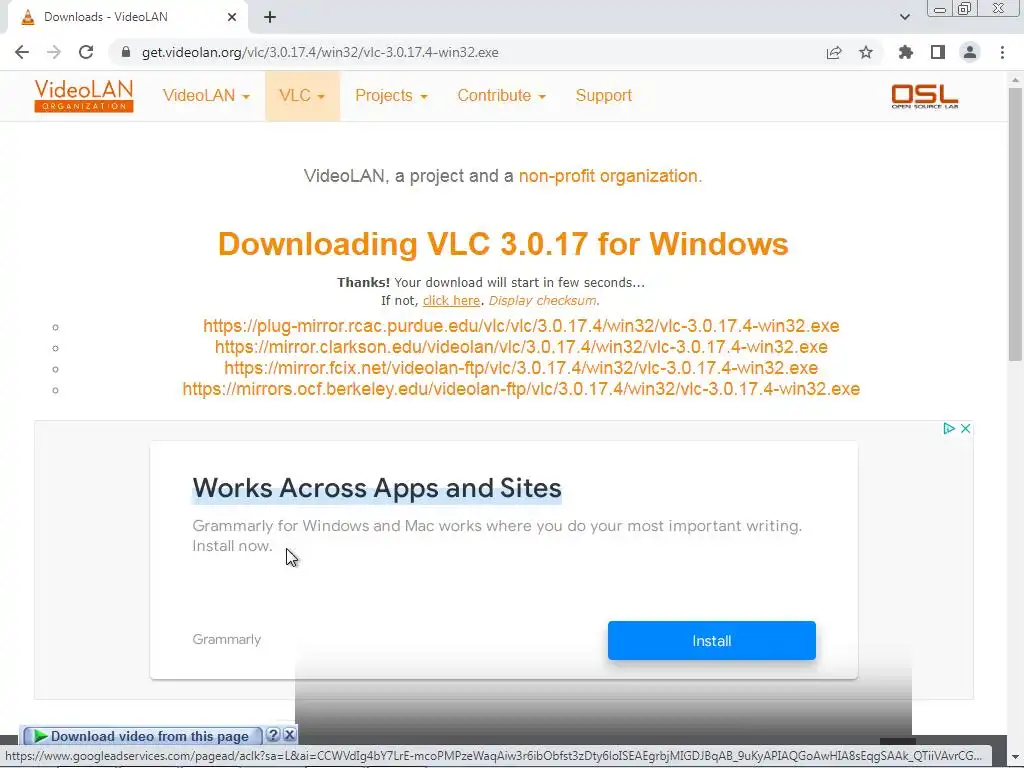Screen dimensions: 1024x768
Task: Click the 'click here' download link
Action: (x=451, y=300)
